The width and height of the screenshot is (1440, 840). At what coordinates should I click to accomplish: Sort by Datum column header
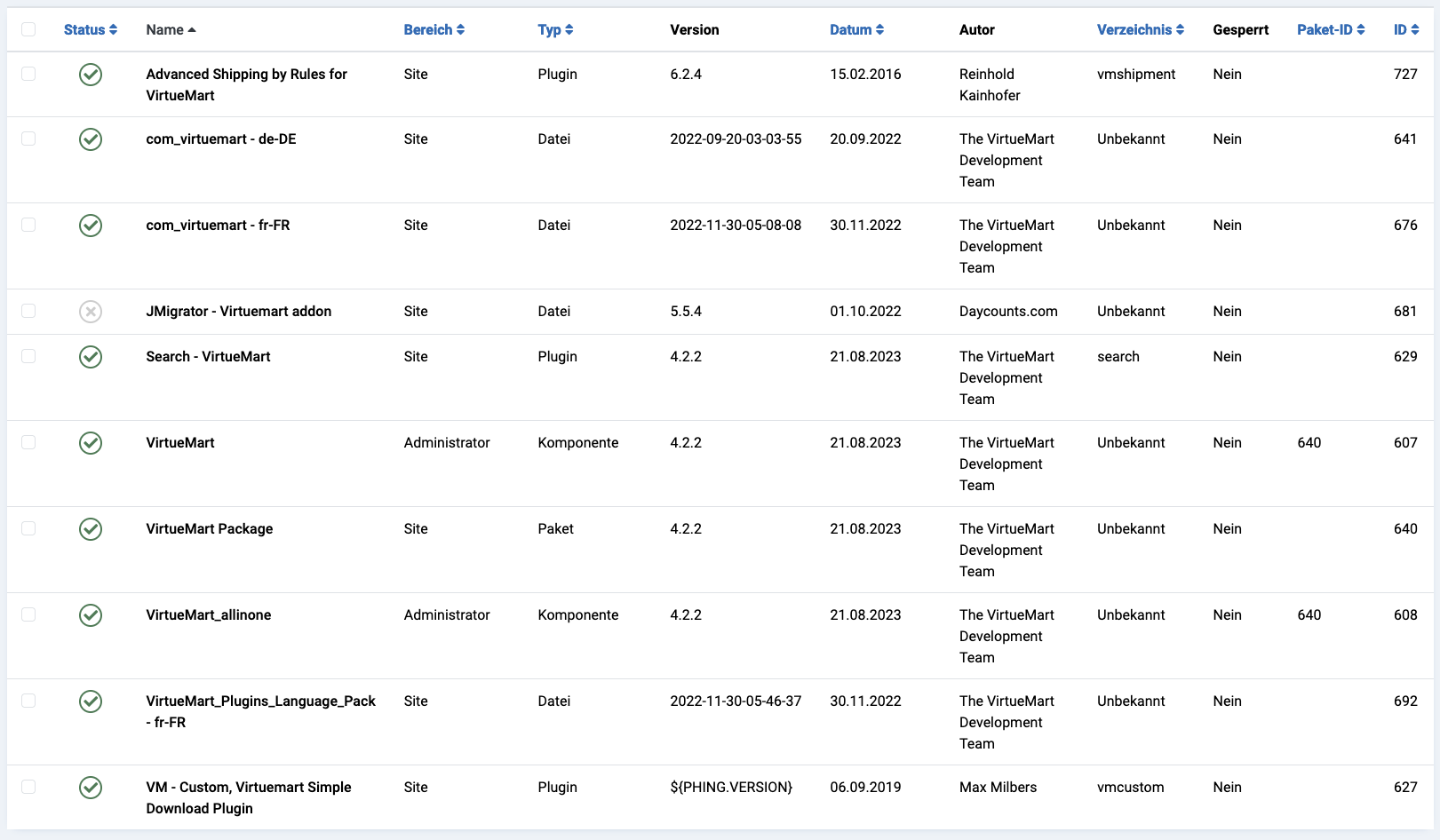(x=856, y=29)
